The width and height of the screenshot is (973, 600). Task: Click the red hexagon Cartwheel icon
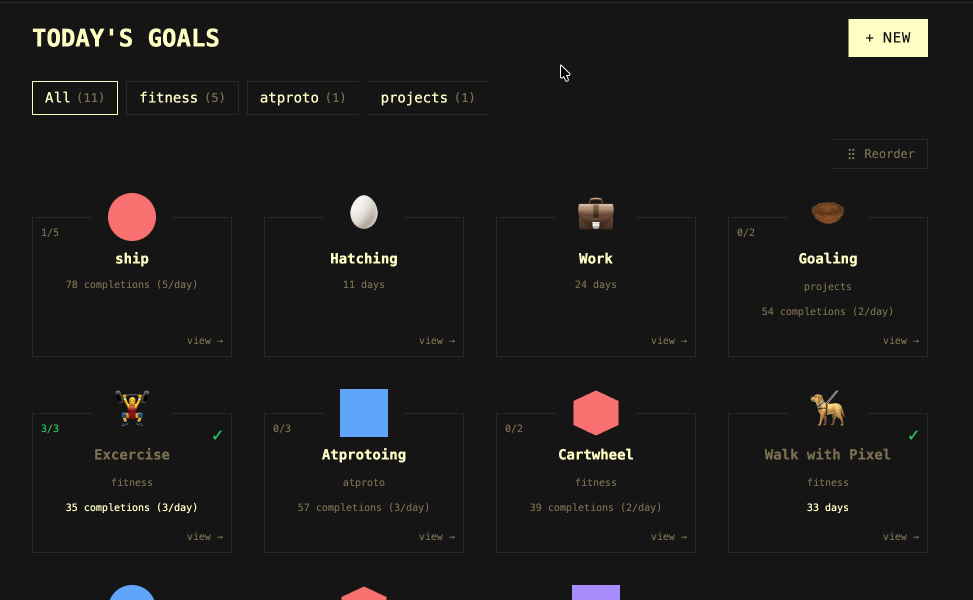[x=596, y=413]
